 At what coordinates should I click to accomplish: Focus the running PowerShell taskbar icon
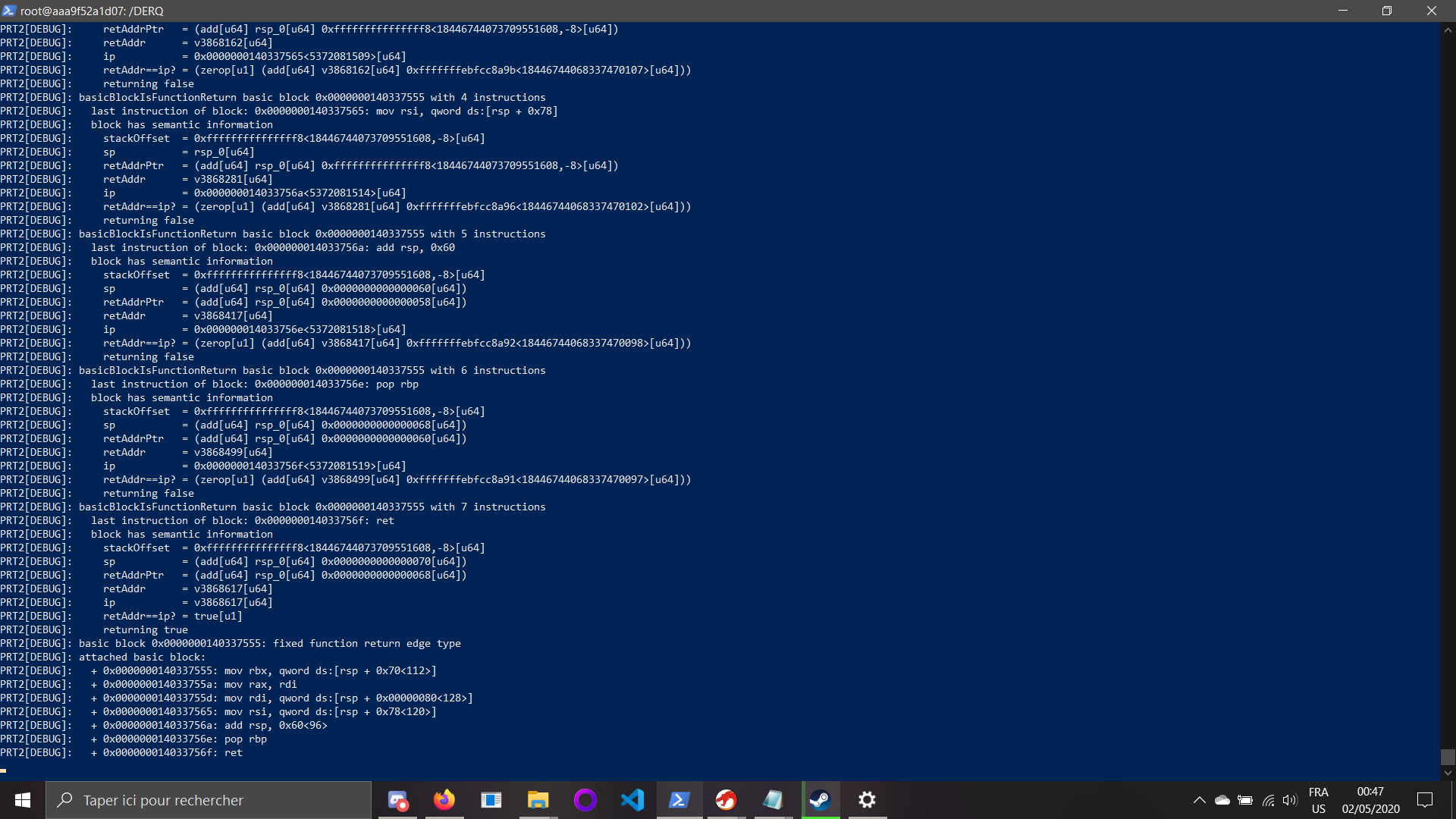pos(679,799)
